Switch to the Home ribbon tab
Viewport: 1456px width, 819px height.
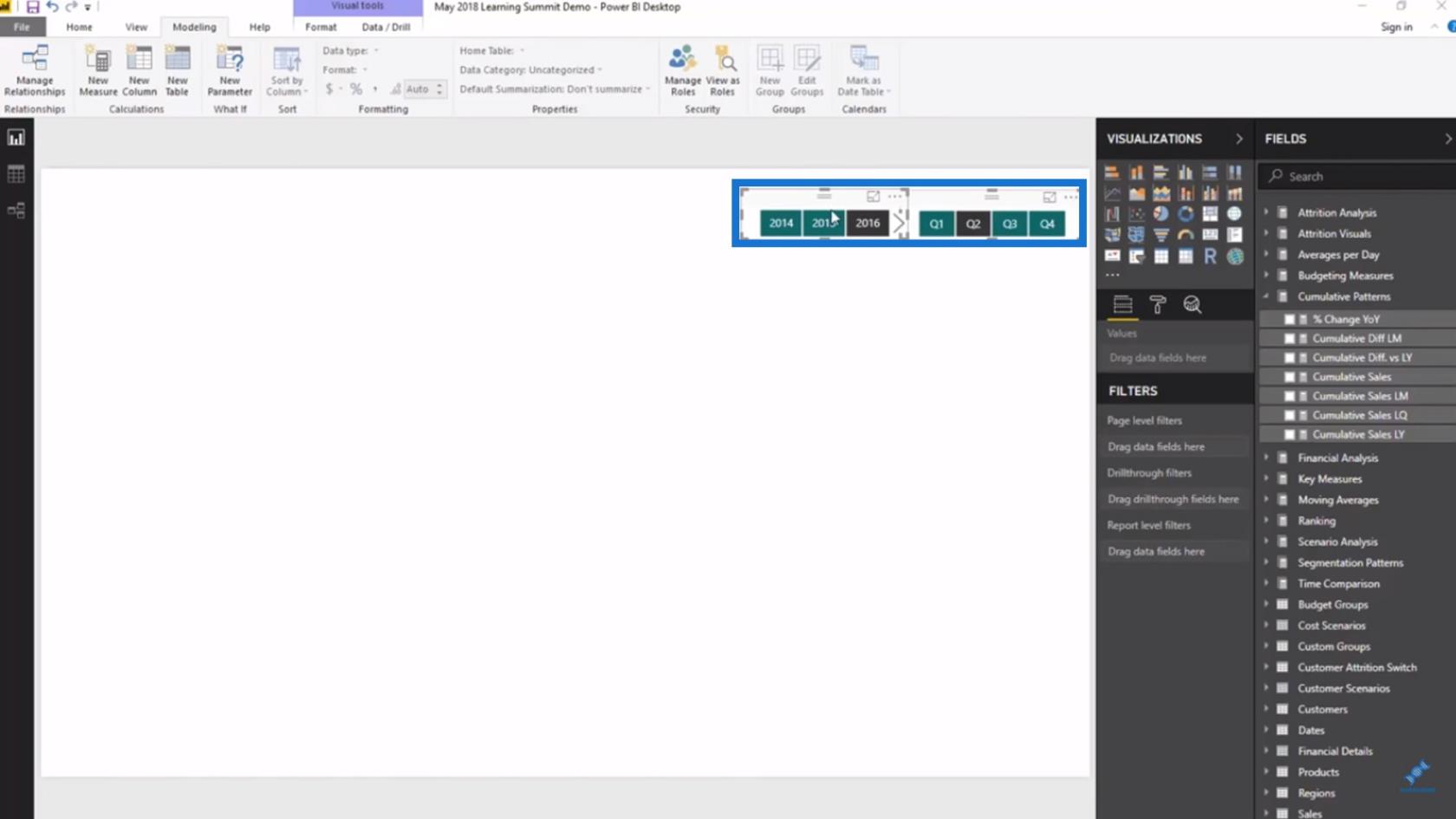pyautogui.click(x=79, y=27)
